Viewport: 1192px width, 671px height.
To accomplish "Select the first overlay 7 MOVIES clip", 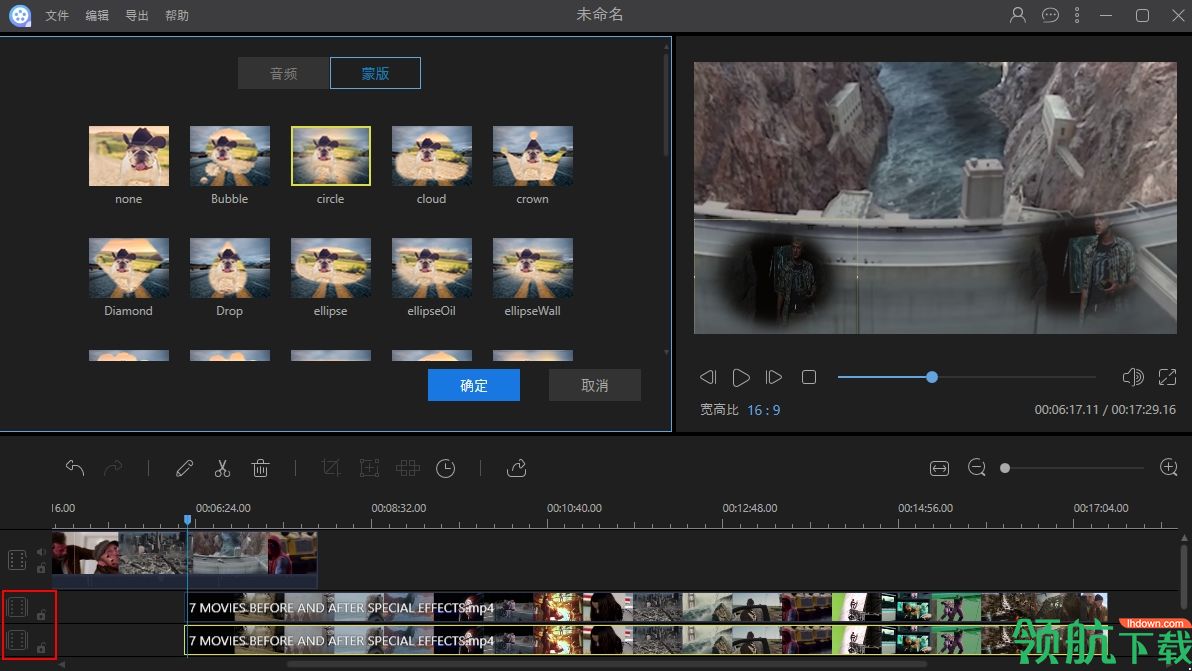I will [647, 607].
